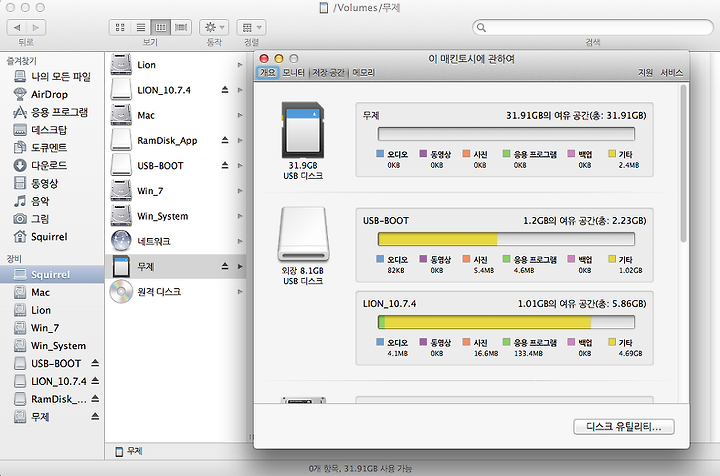Expand 무제 row disclosure arrow
The width and height of the screenshot is (720, 476).
pos(240,267)
